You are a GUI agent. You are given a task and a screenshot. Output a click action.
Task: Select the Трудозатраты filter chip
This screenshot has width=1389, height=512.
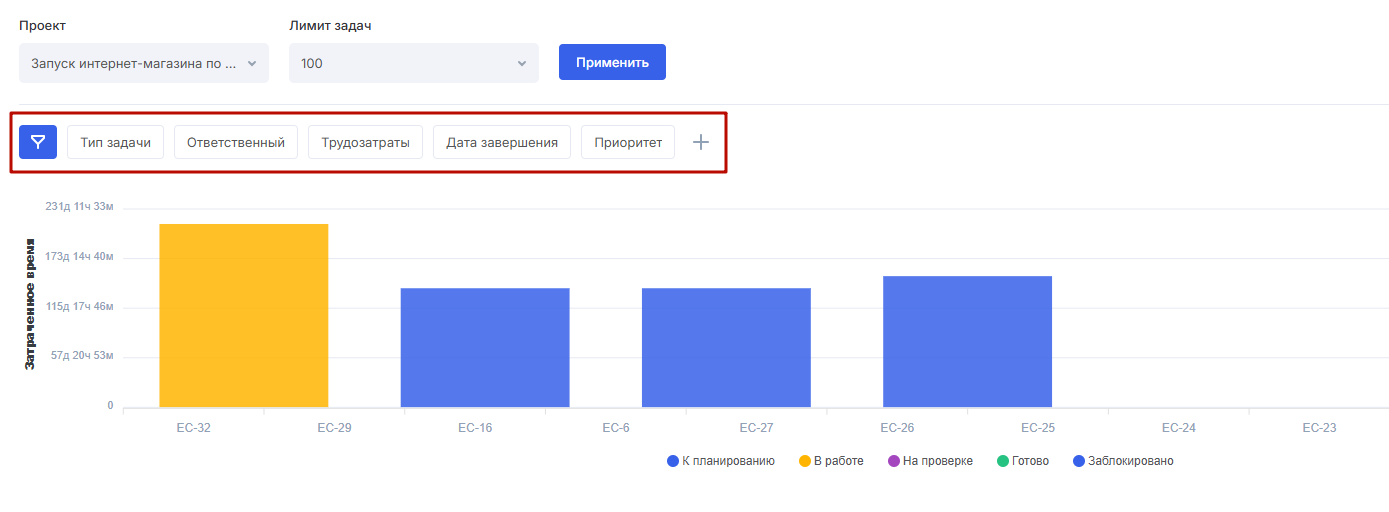[x=365, y=142]
